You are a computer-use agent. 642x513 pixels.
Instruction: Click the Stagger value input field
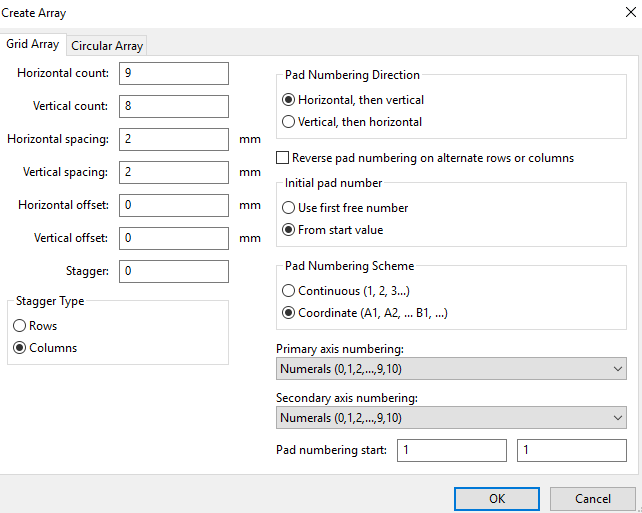coord(173,271)
